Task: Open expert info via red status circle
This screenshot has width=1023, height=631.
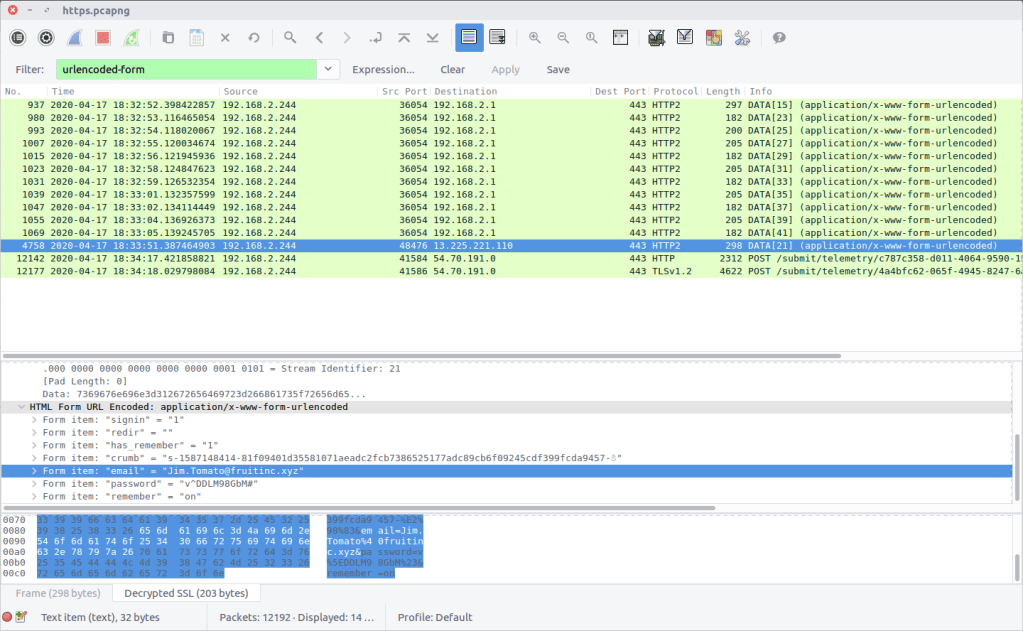Action: point(8,617)
